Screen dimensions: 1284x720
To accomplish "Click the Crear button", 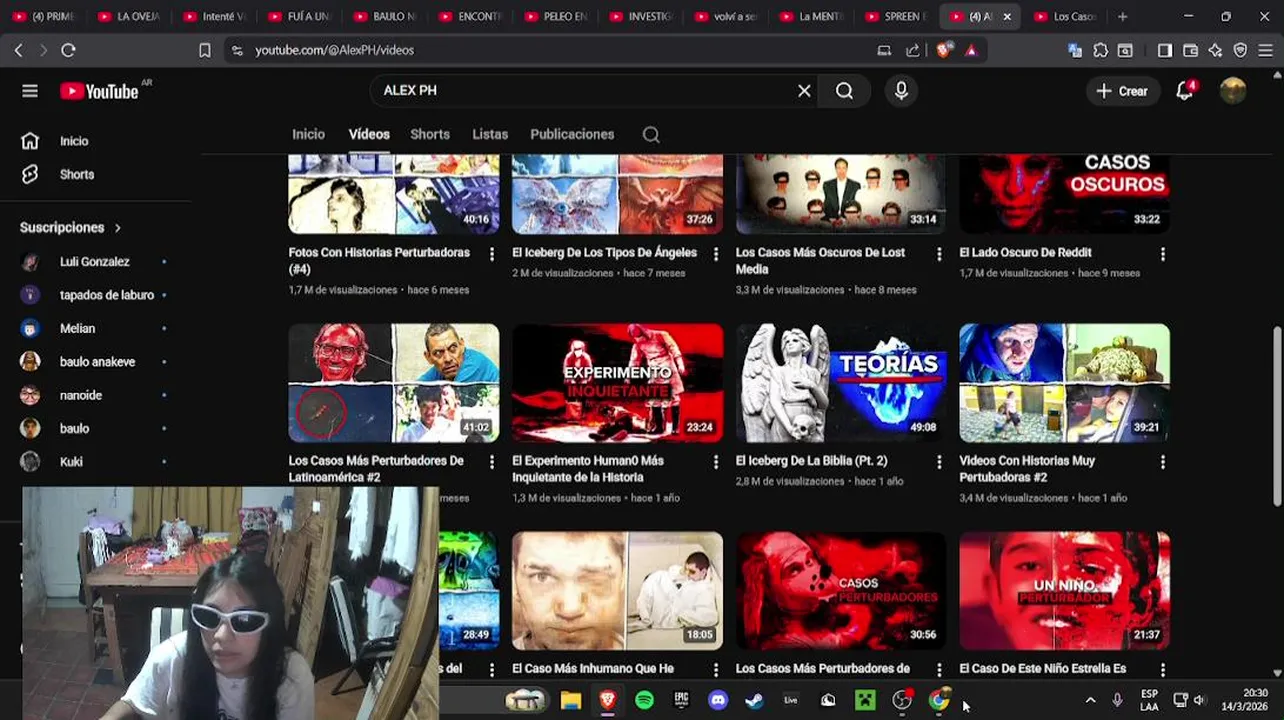I will (x=1122, y=91).
